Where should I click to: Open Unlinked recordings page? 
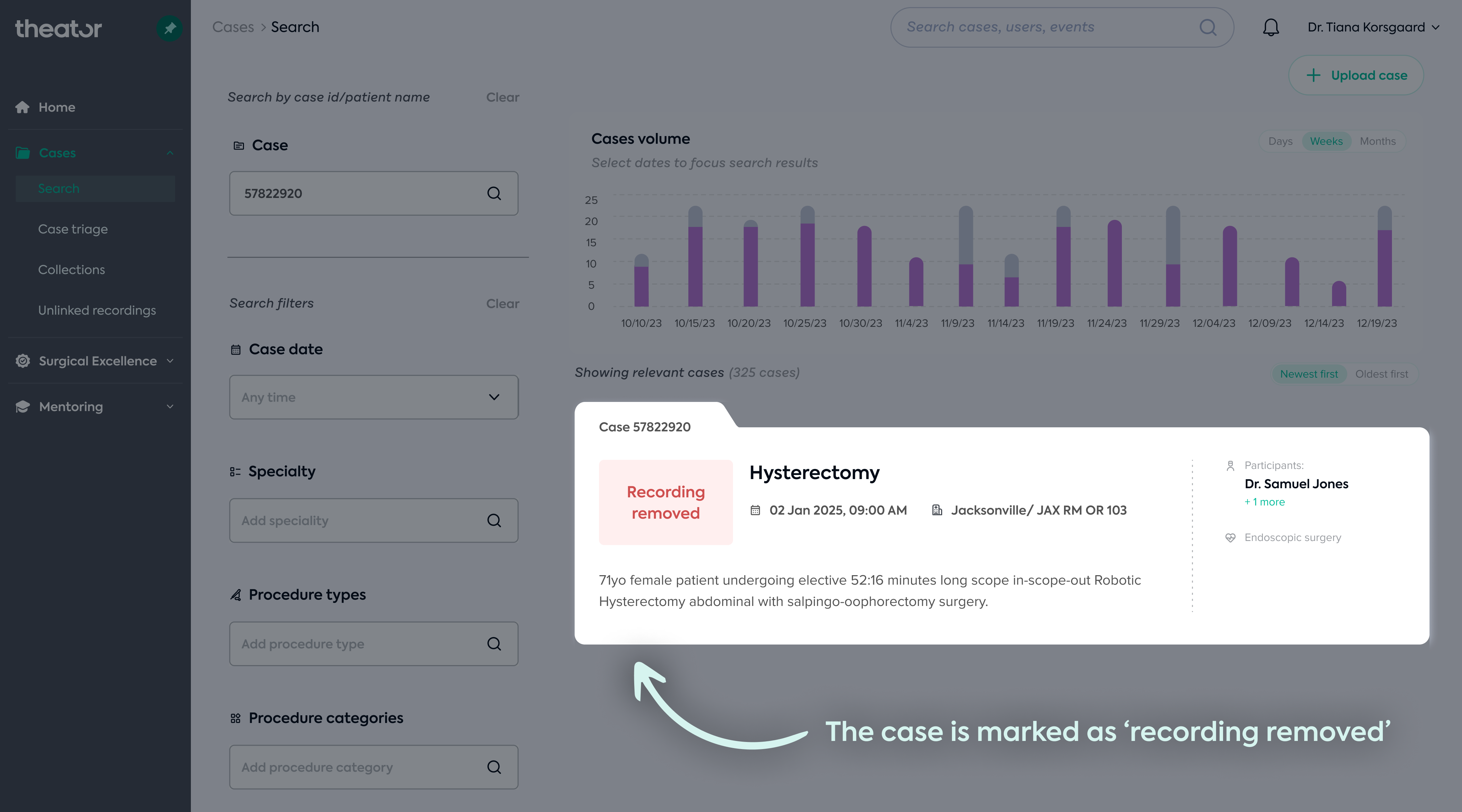[97, 310]
